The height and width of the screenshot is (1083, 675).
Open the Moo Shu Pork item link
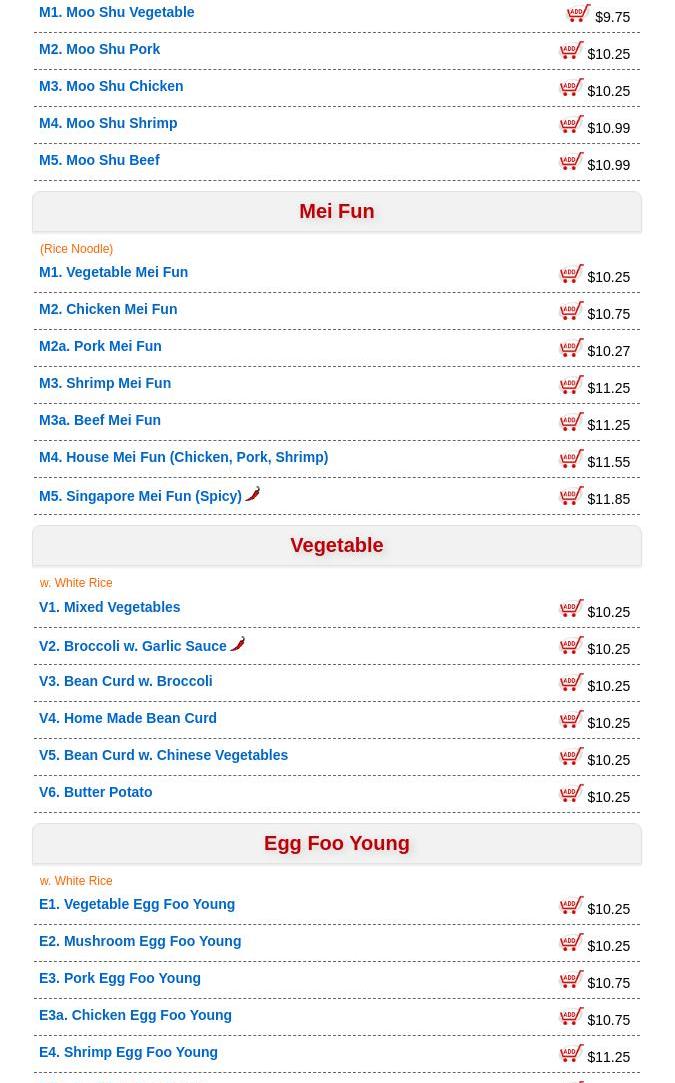coord(99,49)
